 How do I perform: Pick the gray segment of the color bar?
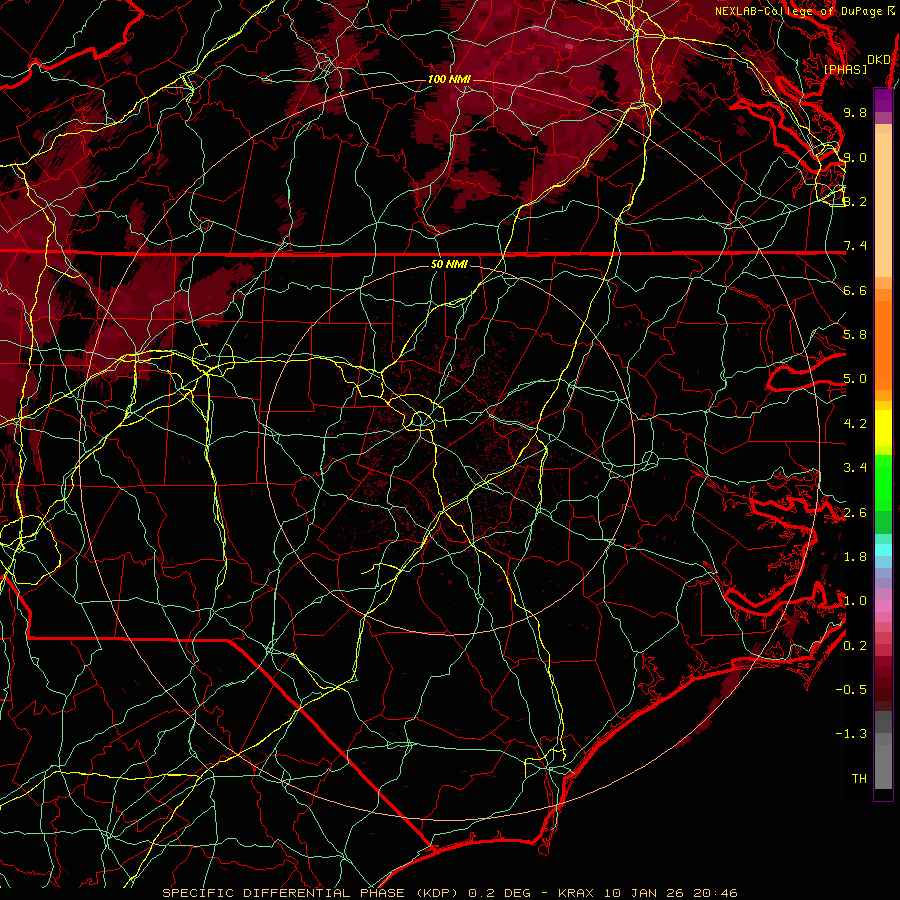[883, 752]
